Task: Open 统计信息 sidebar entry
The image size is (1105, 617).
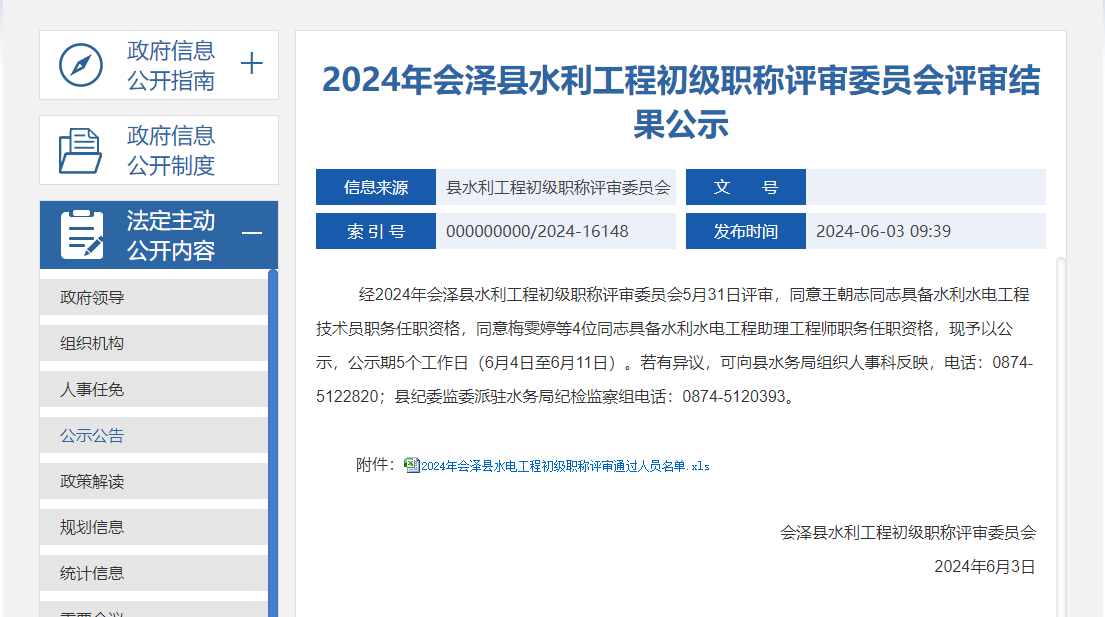Action: 92,574
